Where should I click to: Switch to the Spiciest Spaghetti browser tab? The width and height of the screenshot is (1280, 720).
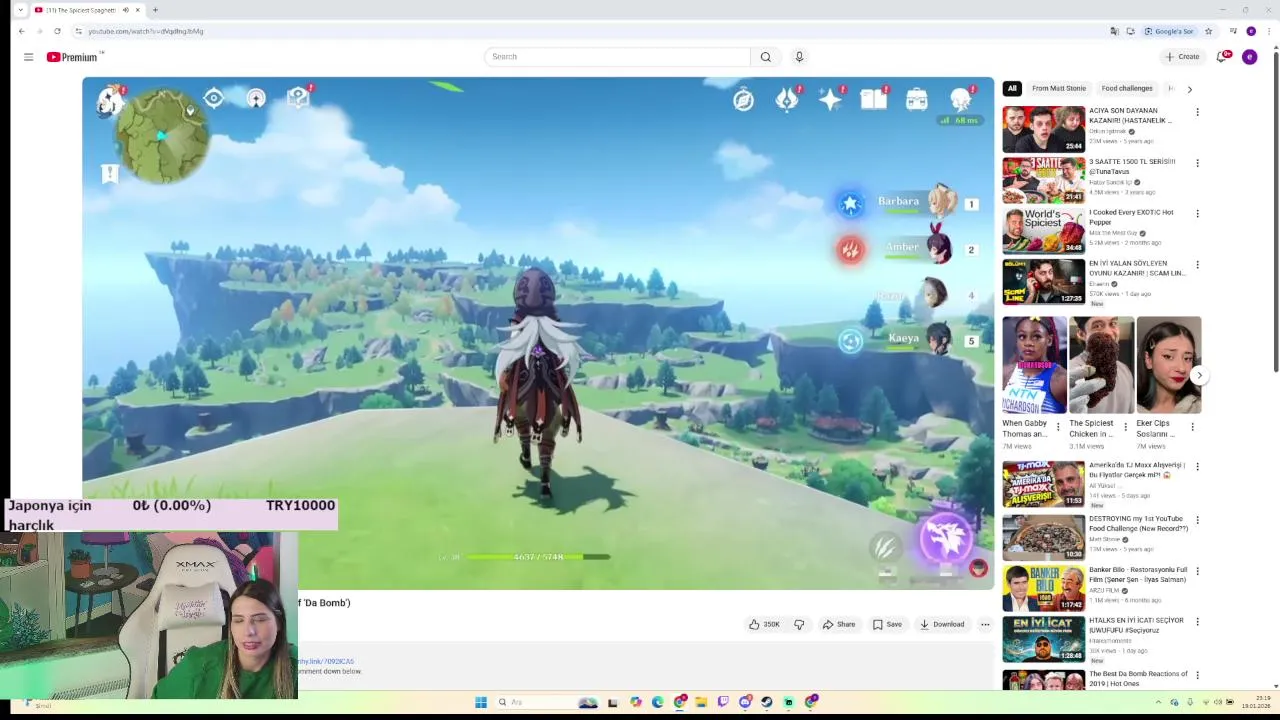point(86,10)
